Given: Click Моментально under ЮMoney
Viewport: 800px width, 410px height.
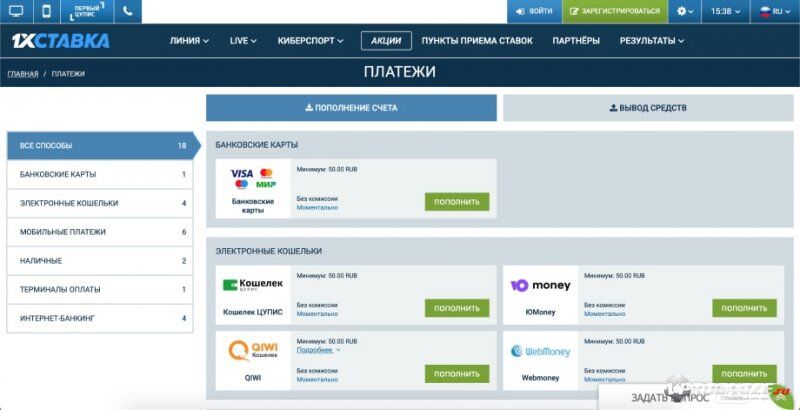Looking at the screenshot, I should pos(605,314).
